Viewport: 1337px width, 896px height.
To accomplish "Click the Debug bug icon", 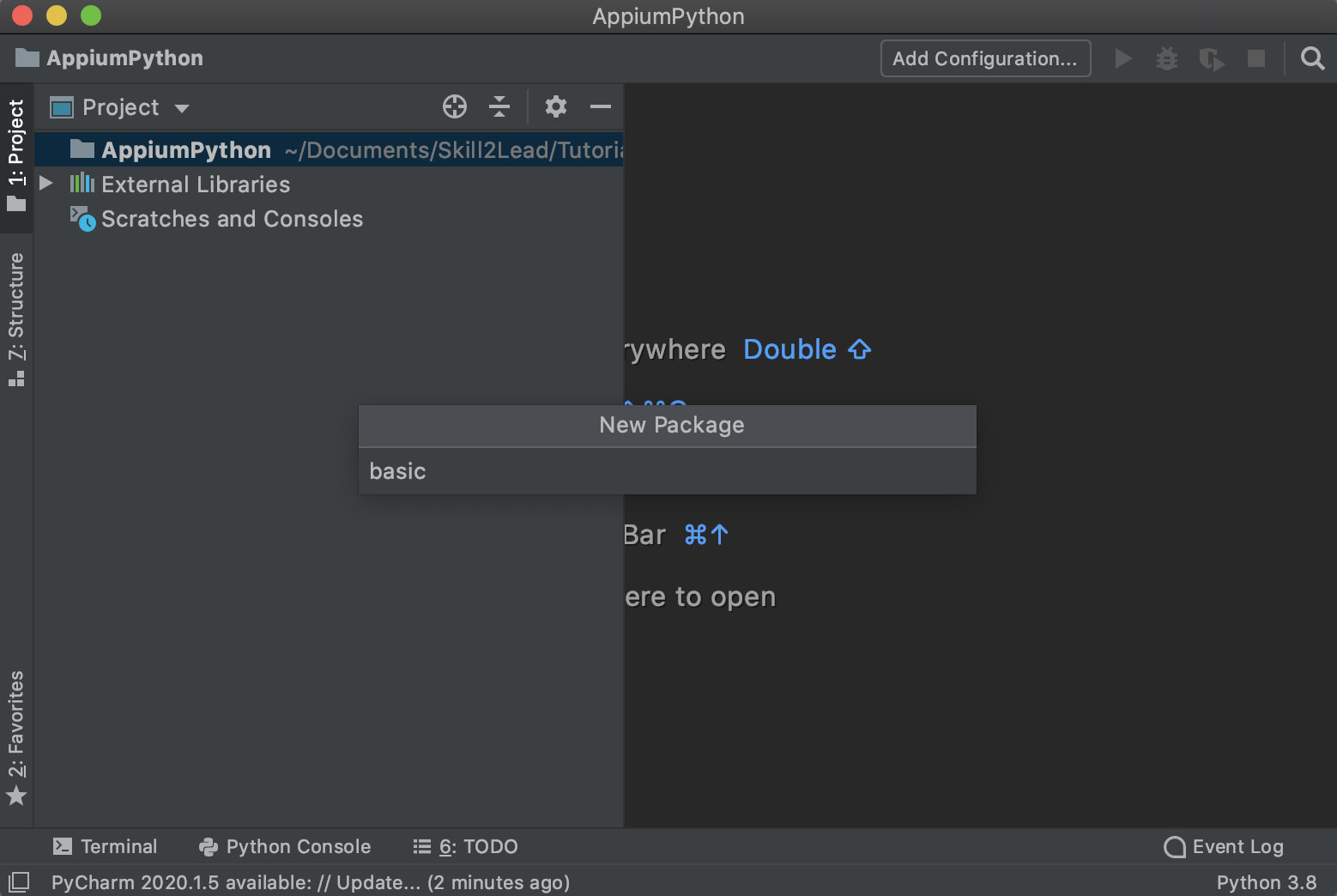I will [x=1167, y=58].
